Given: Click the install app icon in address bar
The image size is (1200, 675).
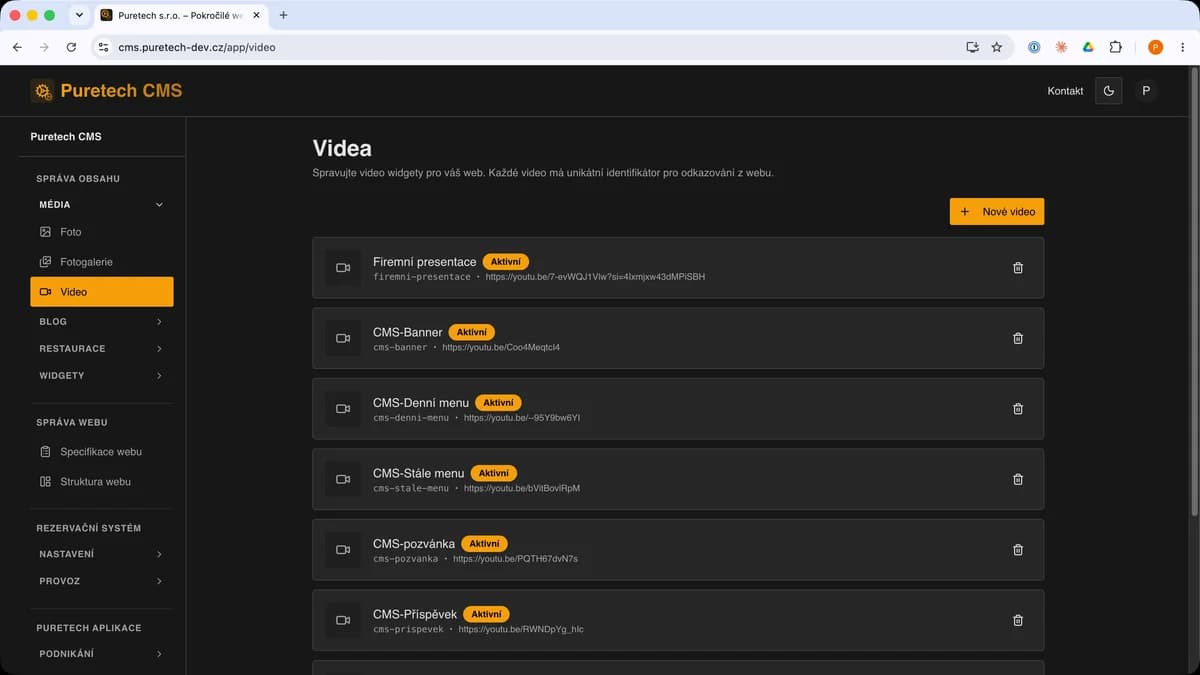Looking at the screenshot, I should click(x=972, y=47).
